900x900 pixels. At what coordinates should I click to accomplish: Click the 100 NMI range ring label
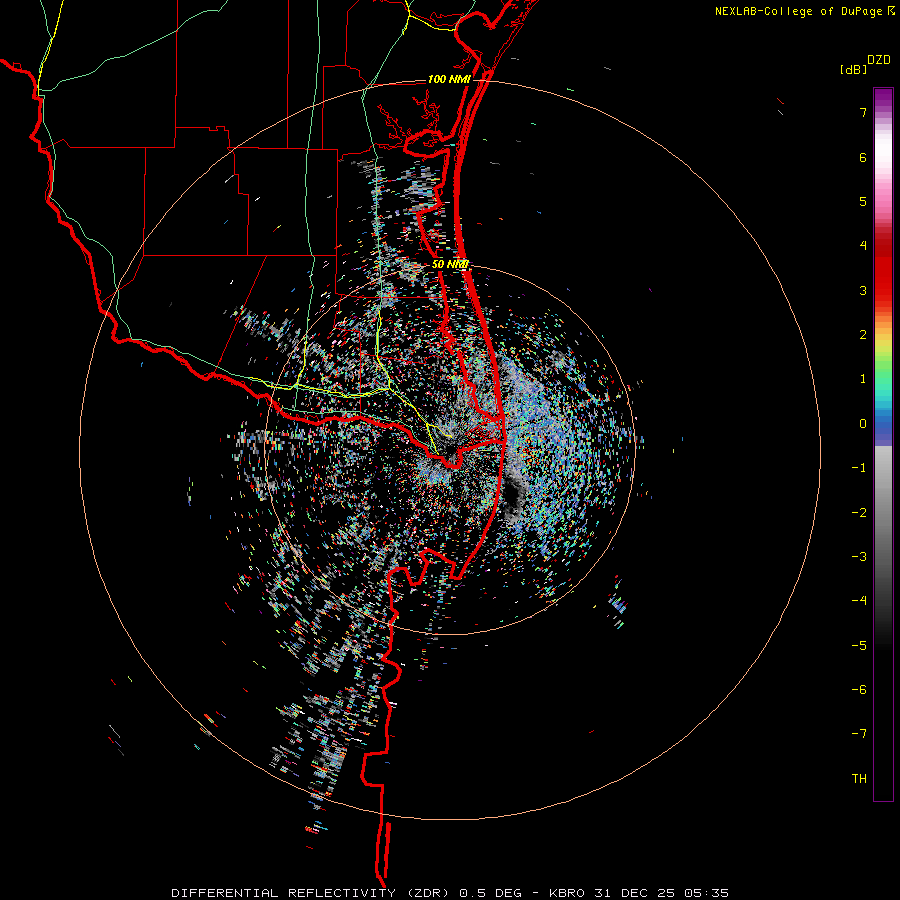[x=449, y=79]
